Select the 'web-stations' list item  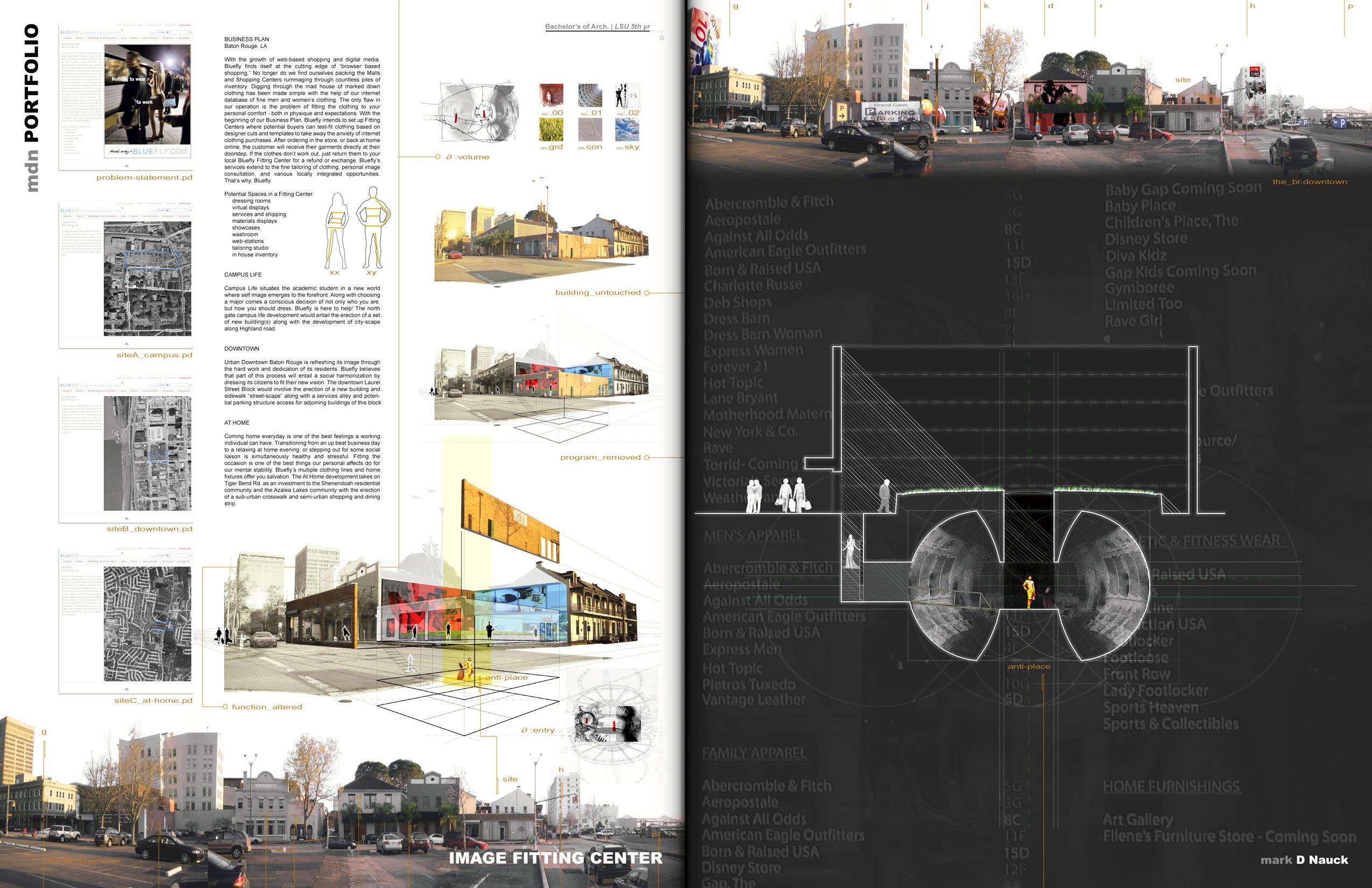click(x=248, y=241)
